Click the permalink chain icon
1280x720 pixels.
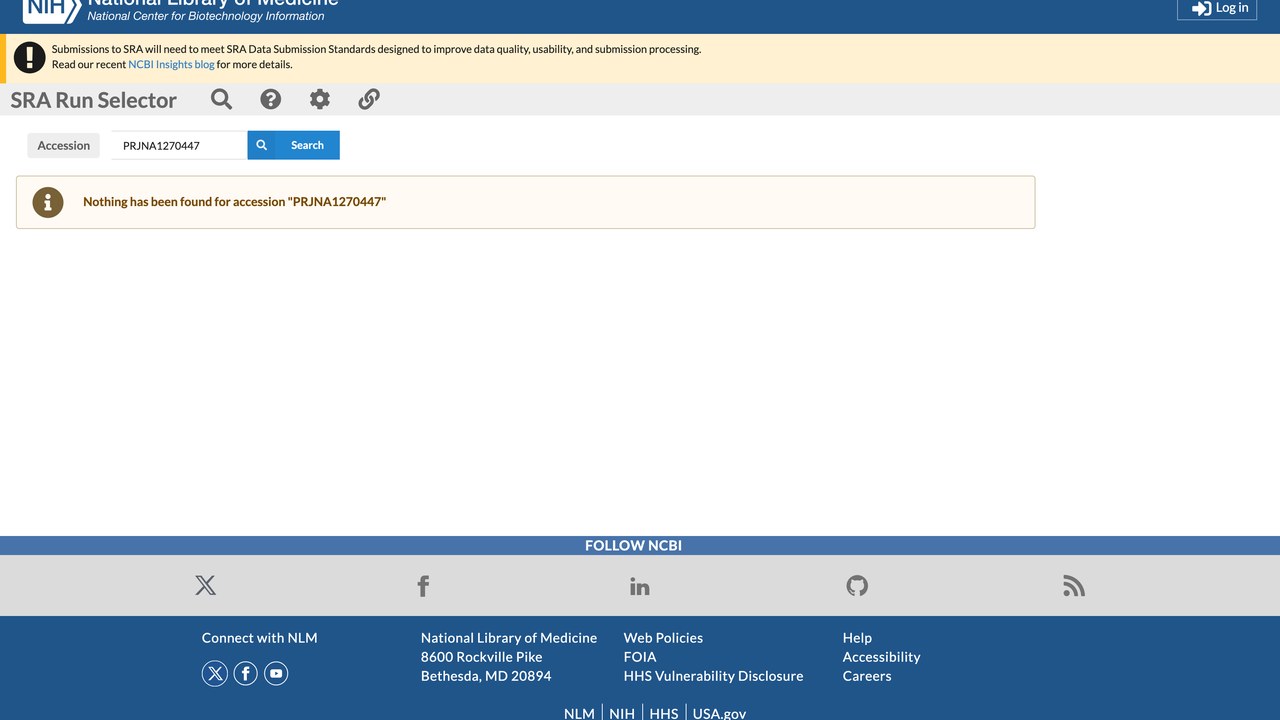369,99
